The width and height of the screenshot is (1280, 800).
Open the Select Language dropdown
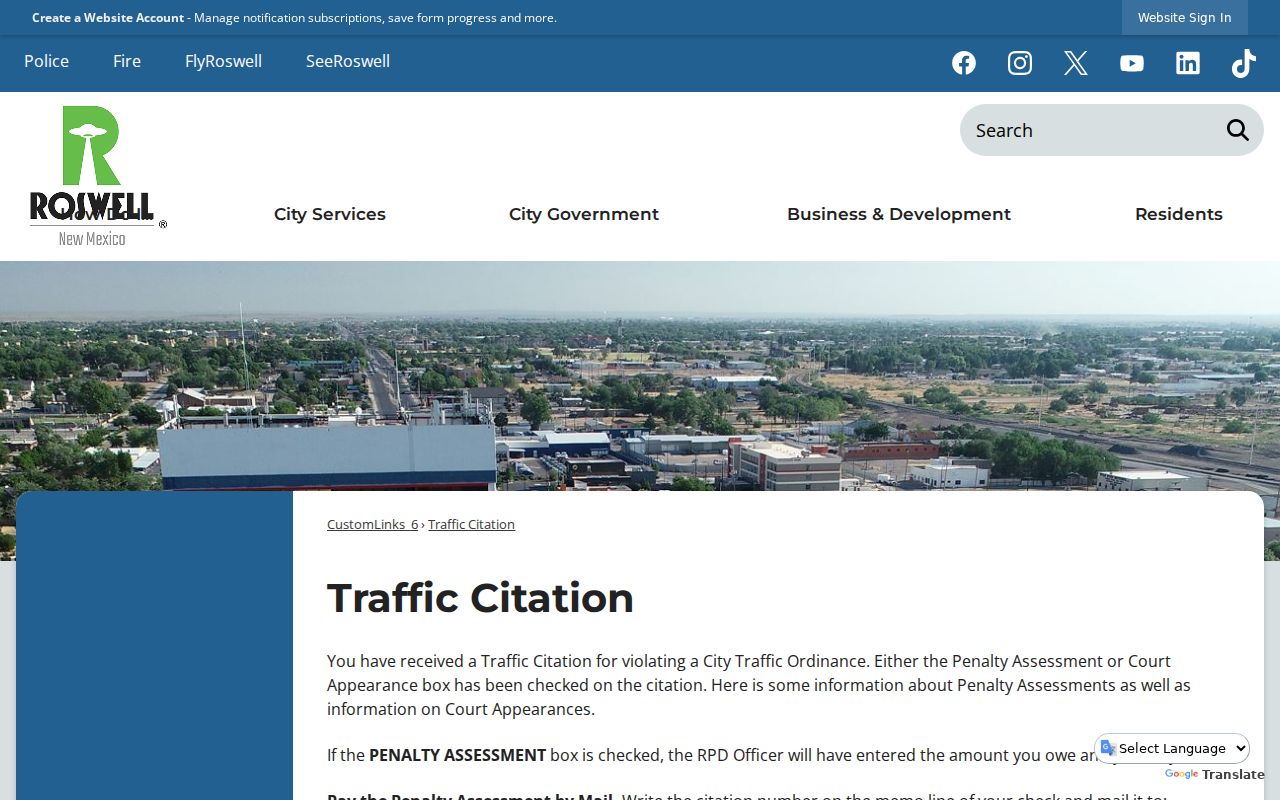pos(1173,748)
